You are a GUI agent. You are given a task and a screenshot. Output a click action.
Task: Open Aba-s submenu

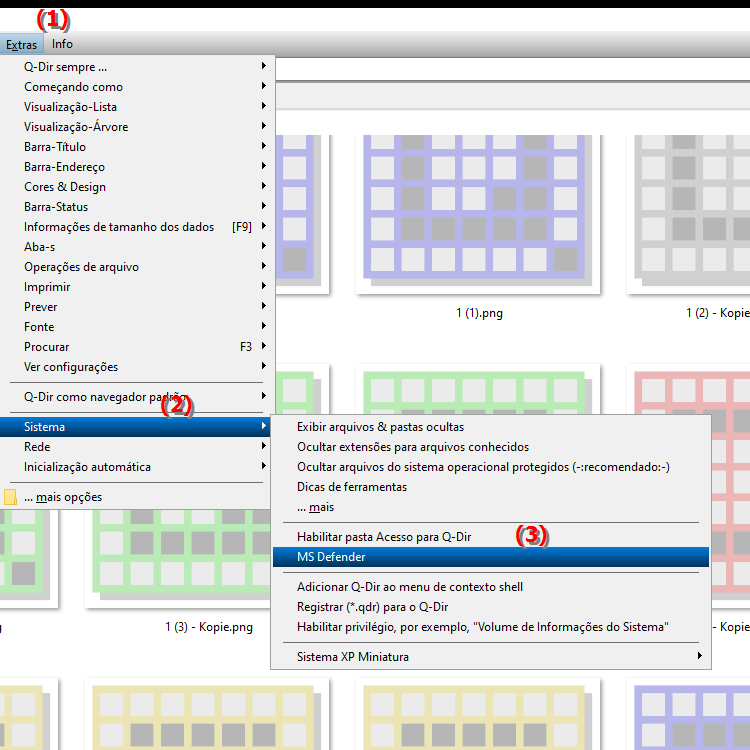tap(137, 247)
